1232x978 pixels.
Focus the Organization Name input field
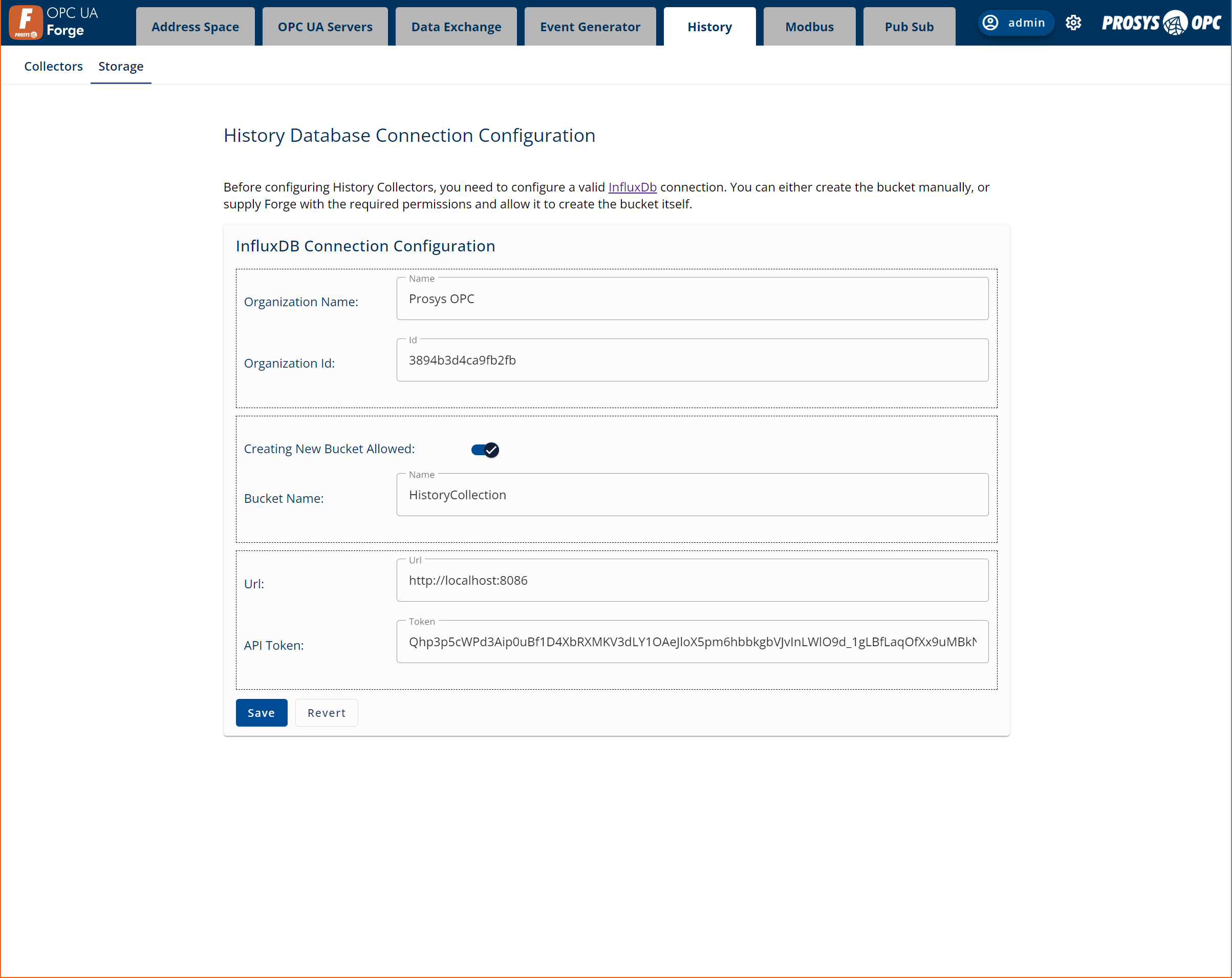click(x=692, y=299)
